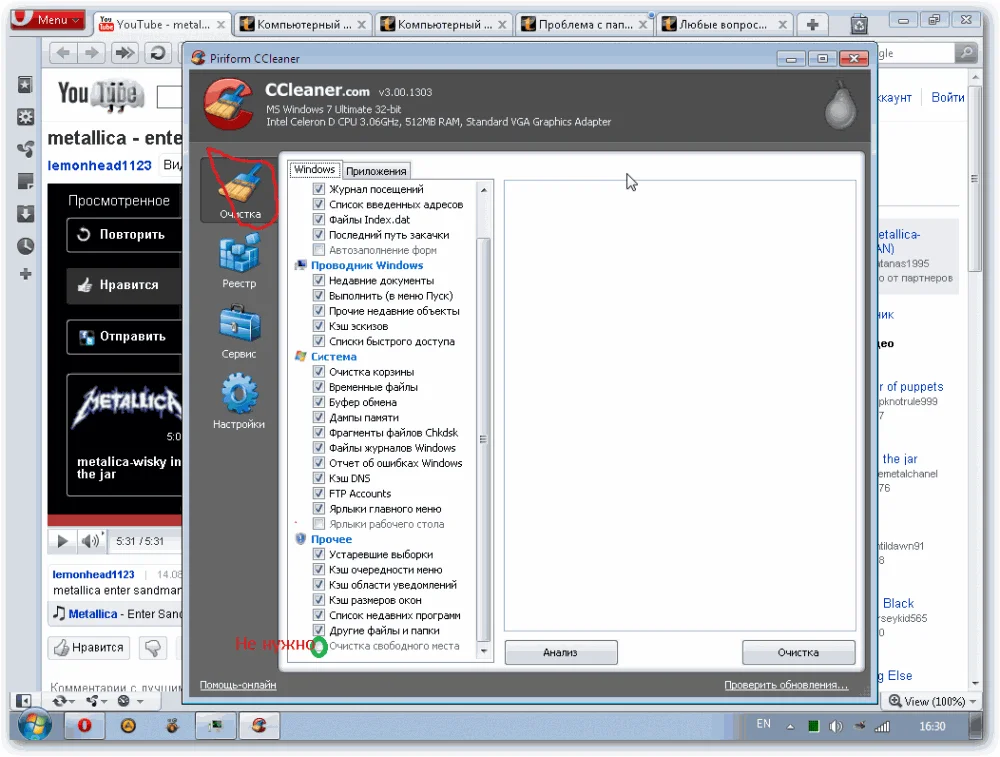Screen dimensions: 1000x757
Task: Uncheck the Журнал посещений checkbox
Action: 319,189
